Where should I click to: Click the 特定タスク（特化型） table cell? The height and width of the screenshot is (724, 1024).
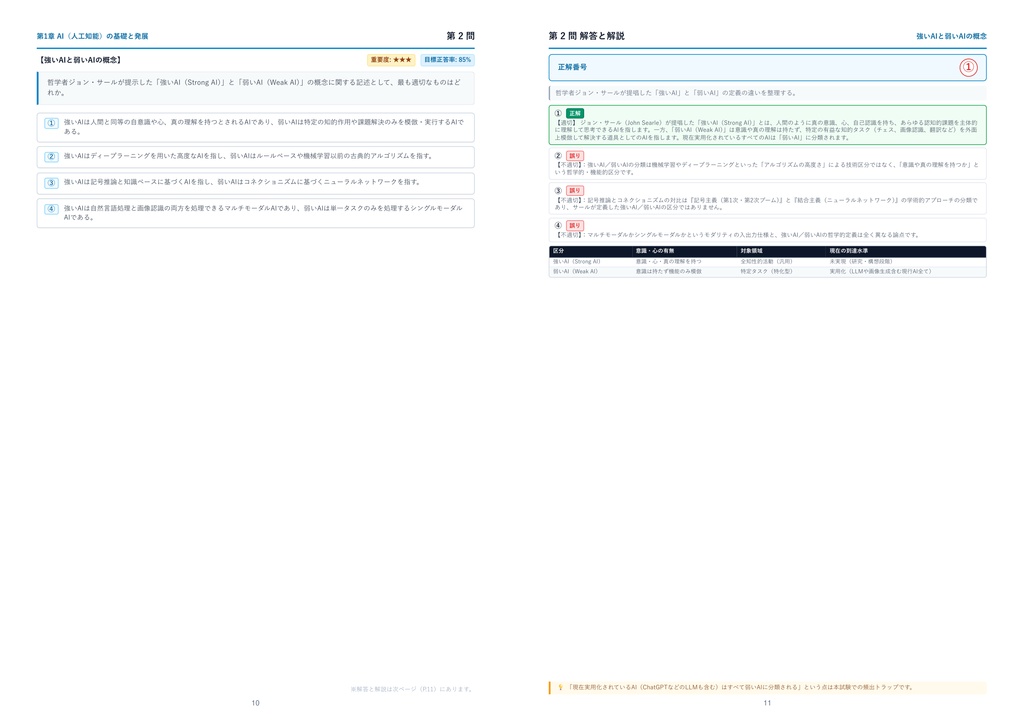click(x=766, y=272)
